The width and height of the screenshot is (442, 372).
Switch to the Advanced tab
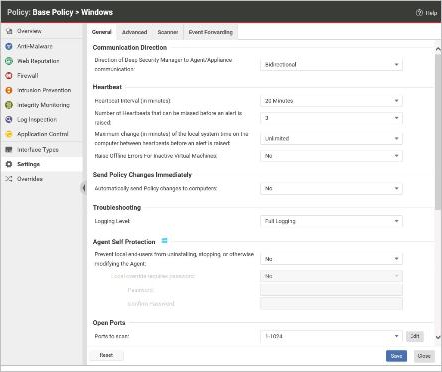(x=134, y=32)
